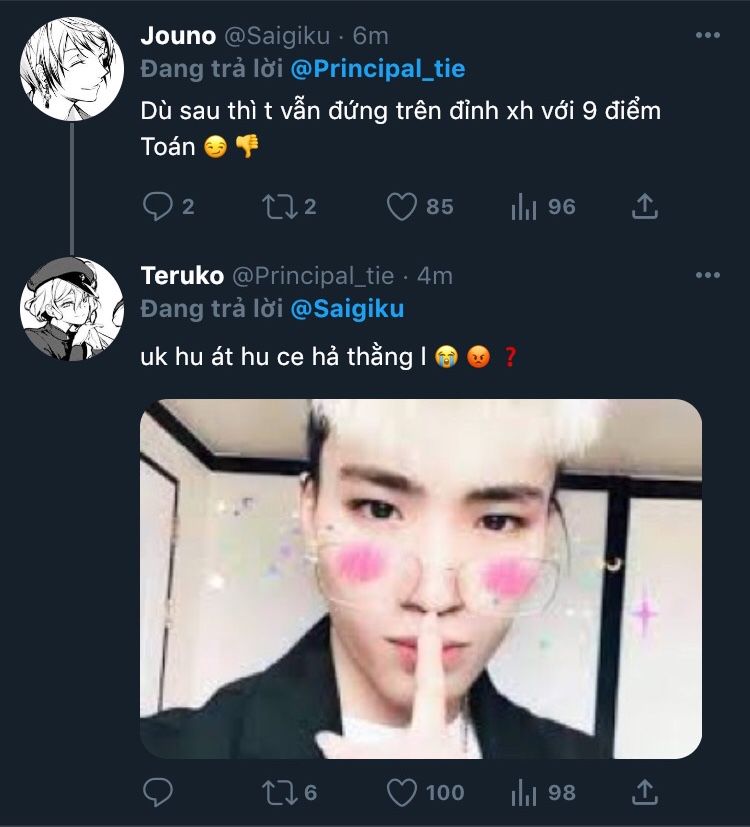The height and width of the screenshot is (827, 750).
Task: Share Jouno's tweet
Action: [x=646, y=207]
